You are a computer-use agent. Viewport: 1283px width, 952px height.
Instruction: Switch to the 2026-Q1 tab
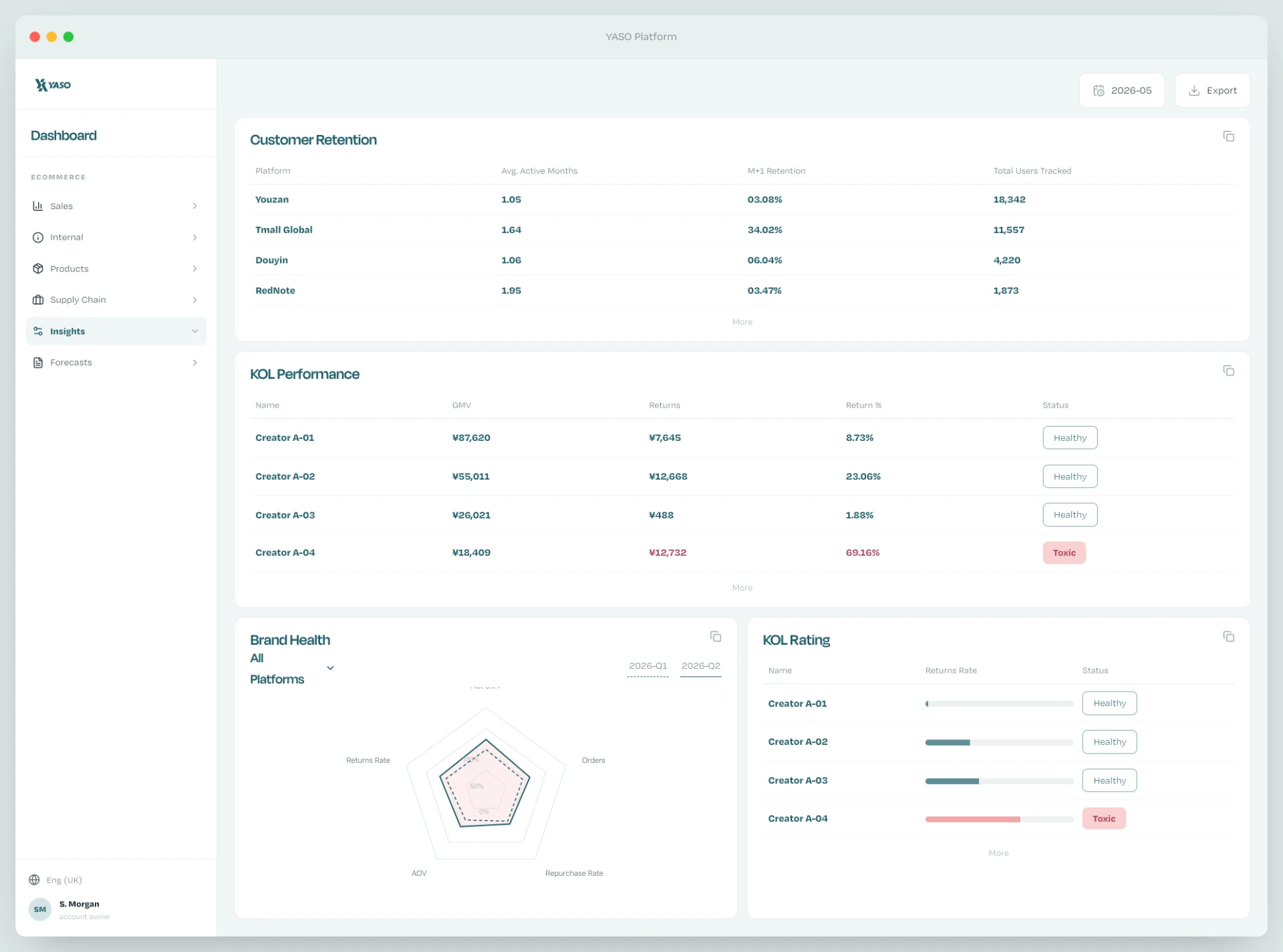click(648, 666)
